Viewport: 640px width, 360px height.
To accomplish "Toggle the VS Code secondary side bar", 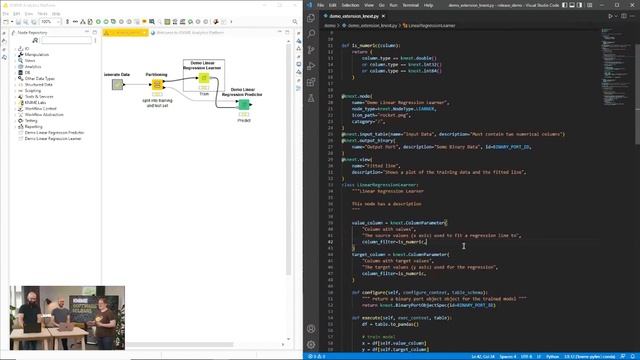I will [x=580, y=5].
